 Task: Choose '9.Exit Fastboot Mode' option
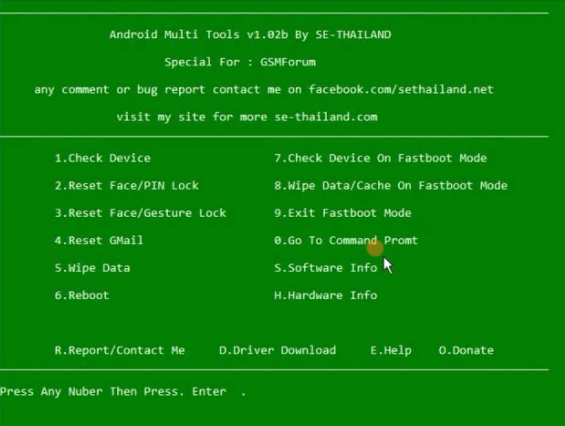(x=343, y=213)
